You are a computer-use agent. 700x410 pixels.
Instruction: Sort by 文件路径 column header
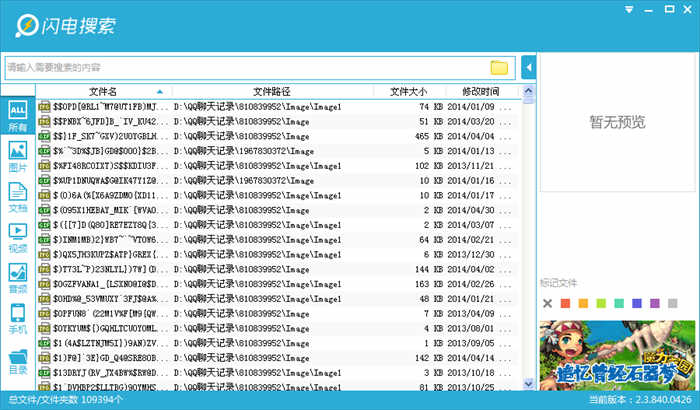tap(272, 92)
